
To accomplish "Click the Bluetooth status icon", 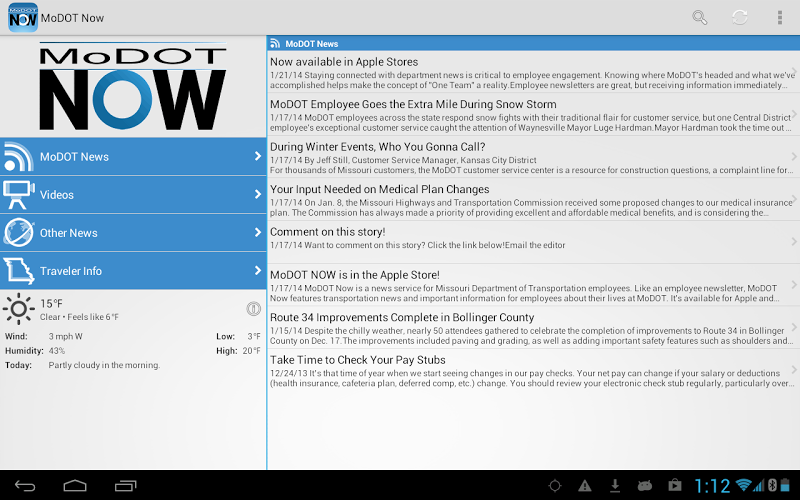I will [x=772, y=485].
